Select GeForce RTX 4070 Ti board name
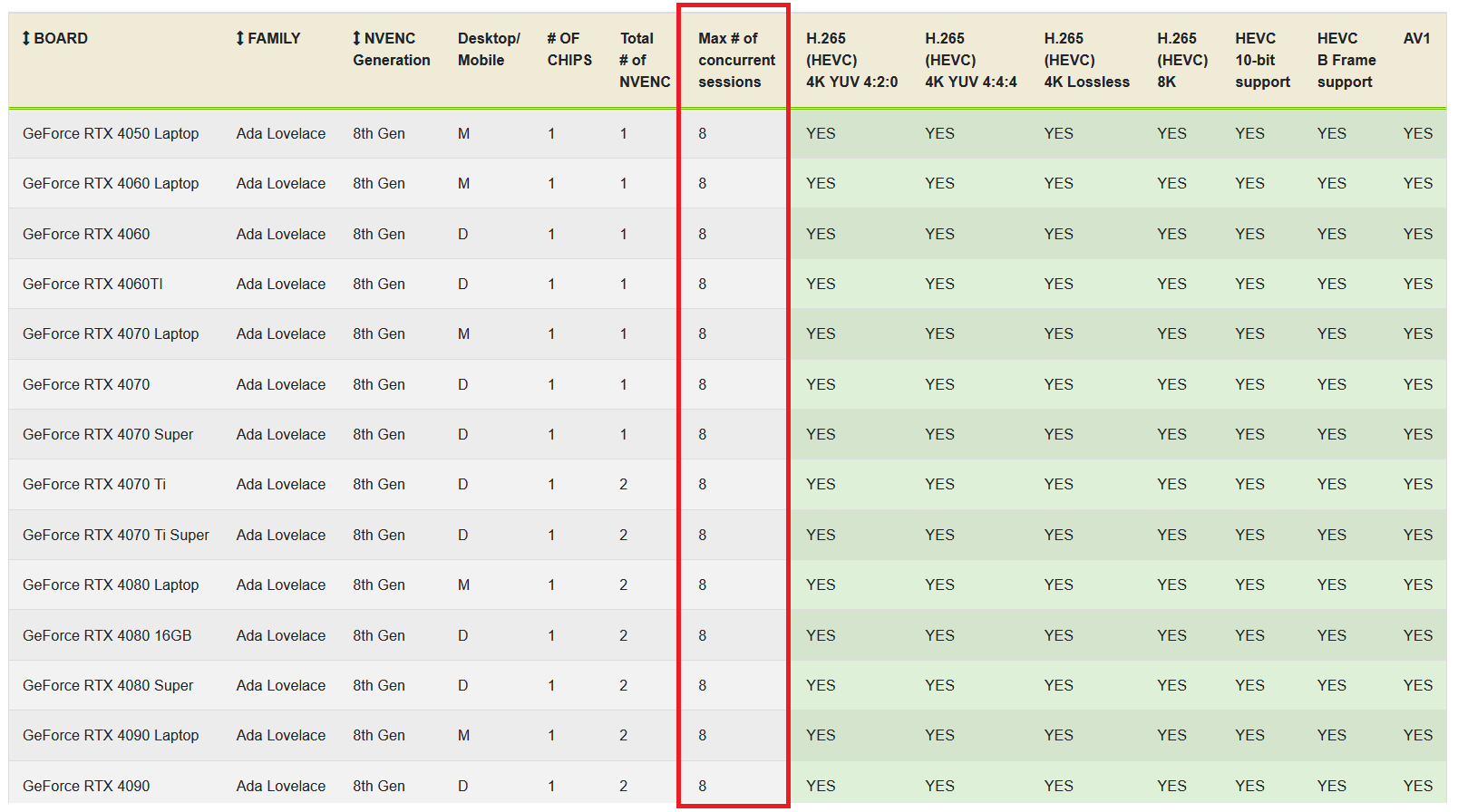 (94, 484)
